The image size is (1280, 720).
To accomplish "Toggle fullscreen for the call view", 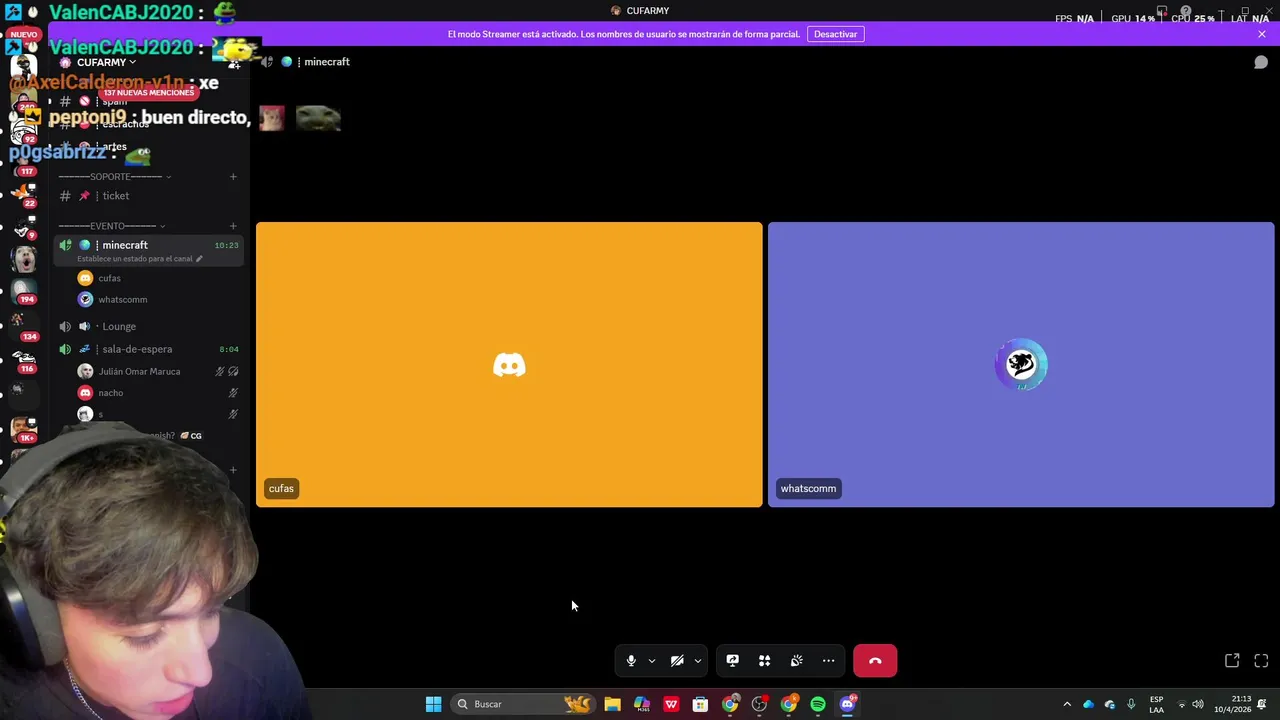I will [x=1261, y=661].
